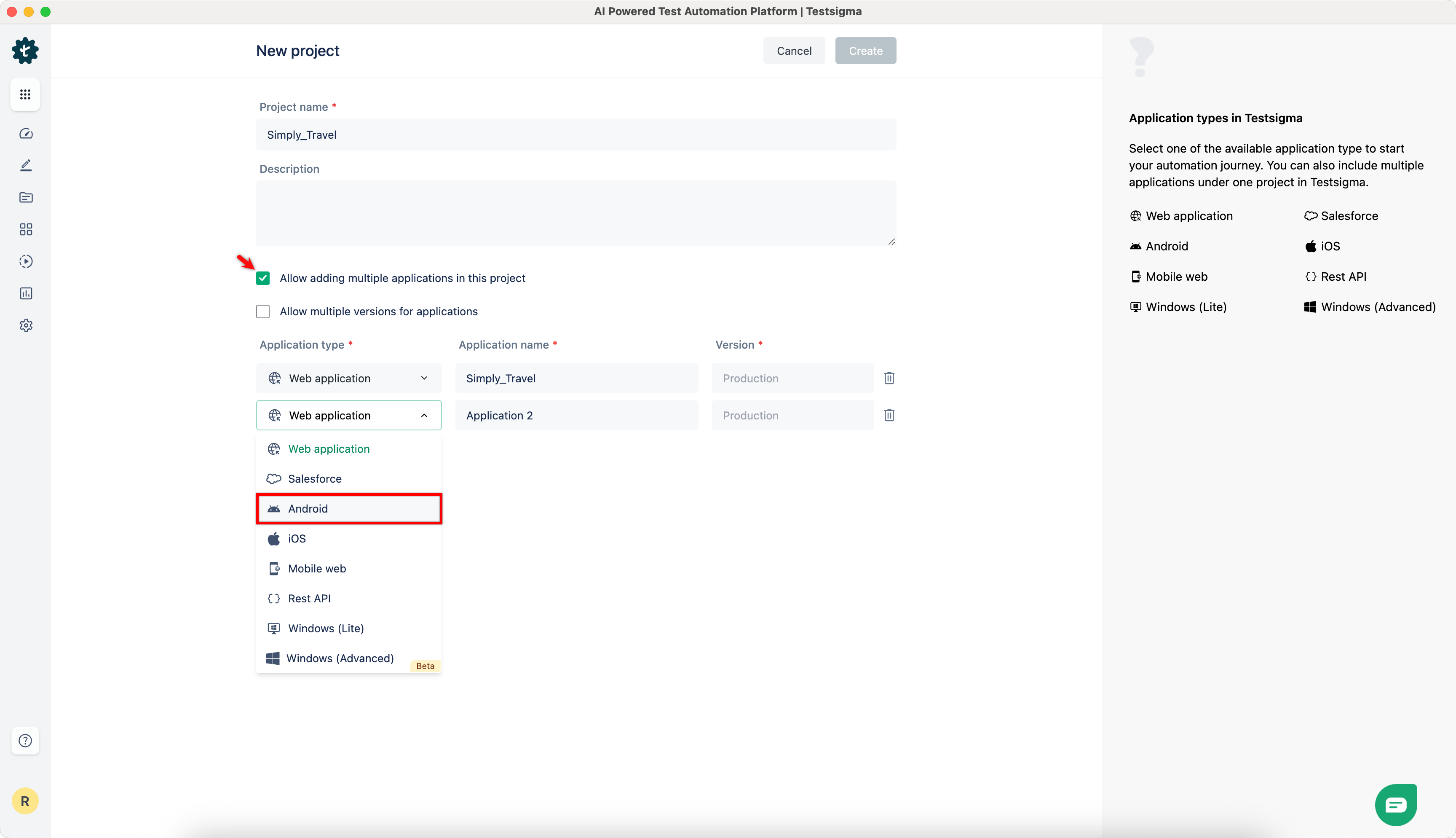This screenshot has height=838, width=1456.
Task: Open the help question mark icon
Action: click(x=25, y=741)
